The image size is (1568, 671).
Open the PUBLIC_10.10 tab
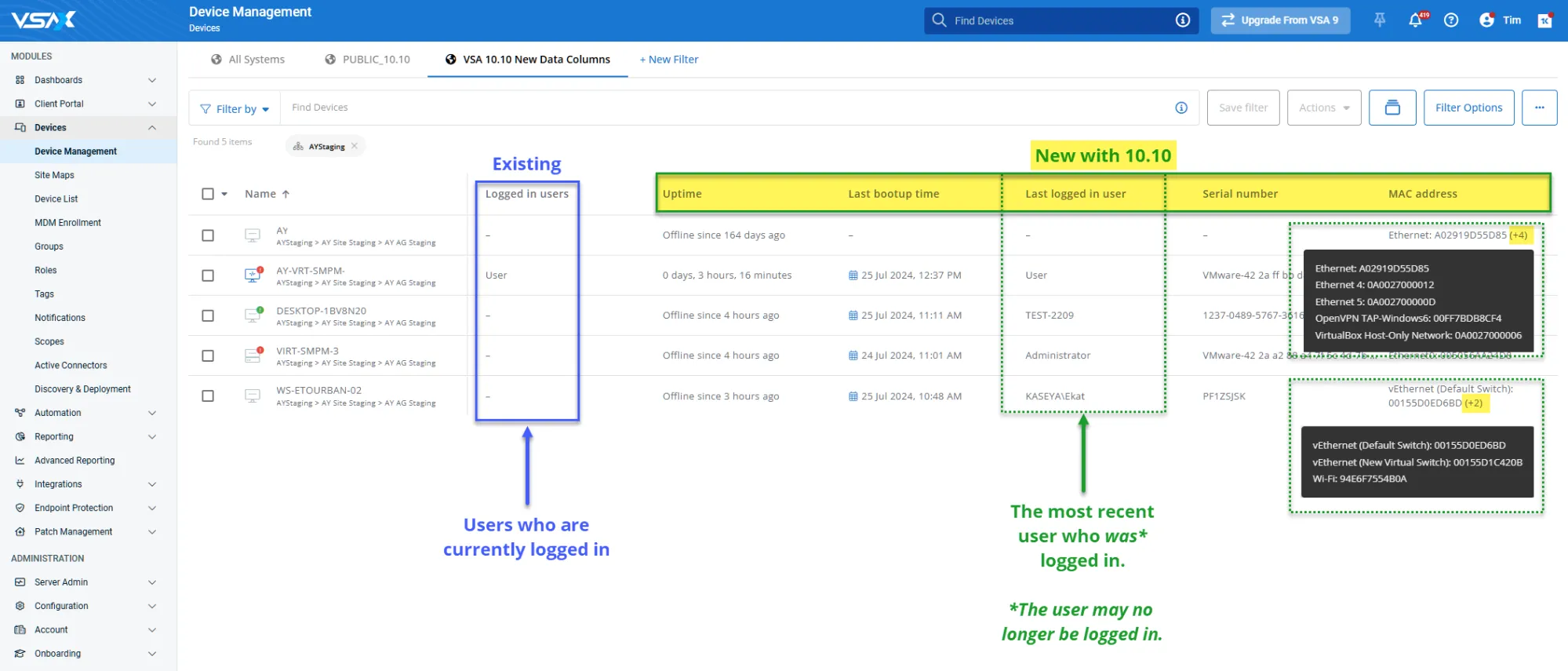click(x=368, y=60)
